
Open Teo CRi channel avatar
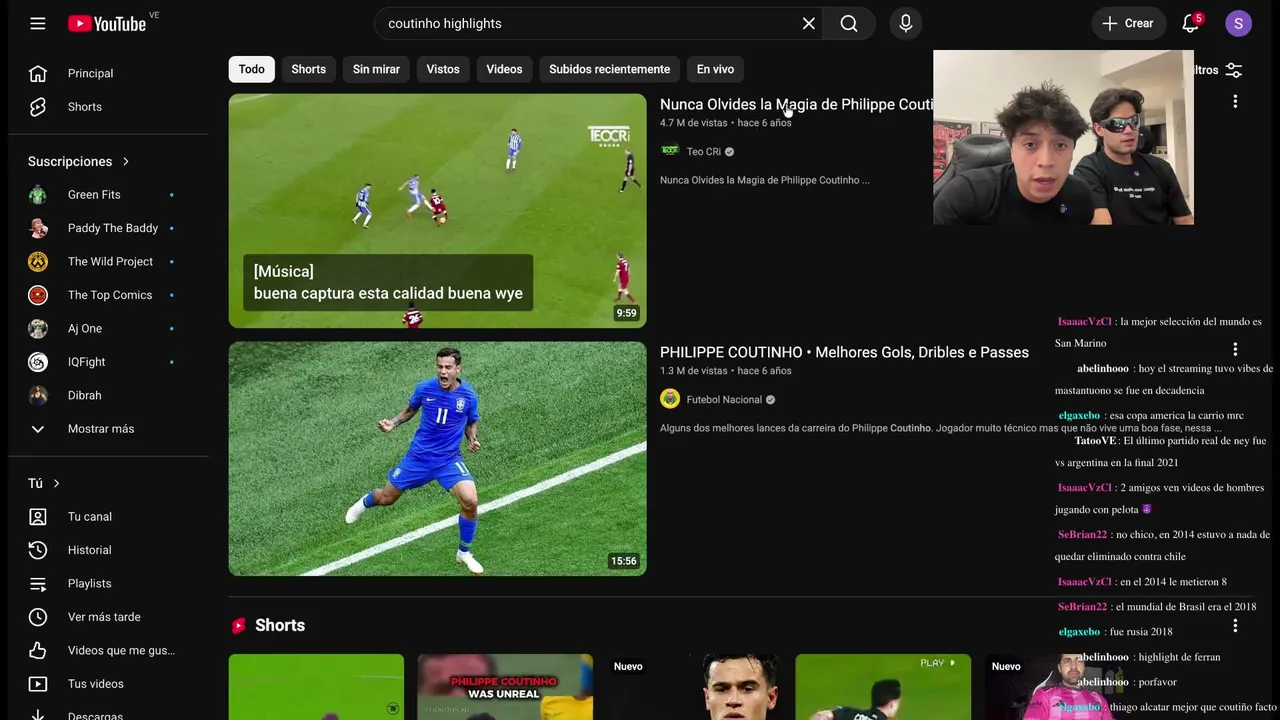click(670, 151)
